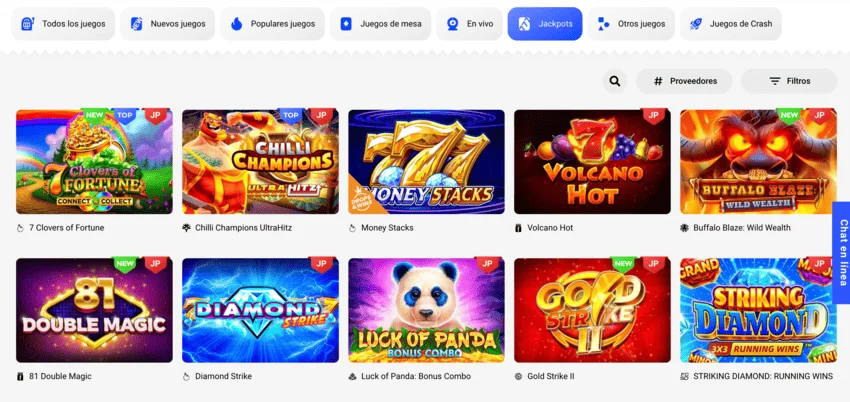The height and width of the screenshot is (402, 850).
Task: Click the search magnifier icon
Action: (615, 81)
